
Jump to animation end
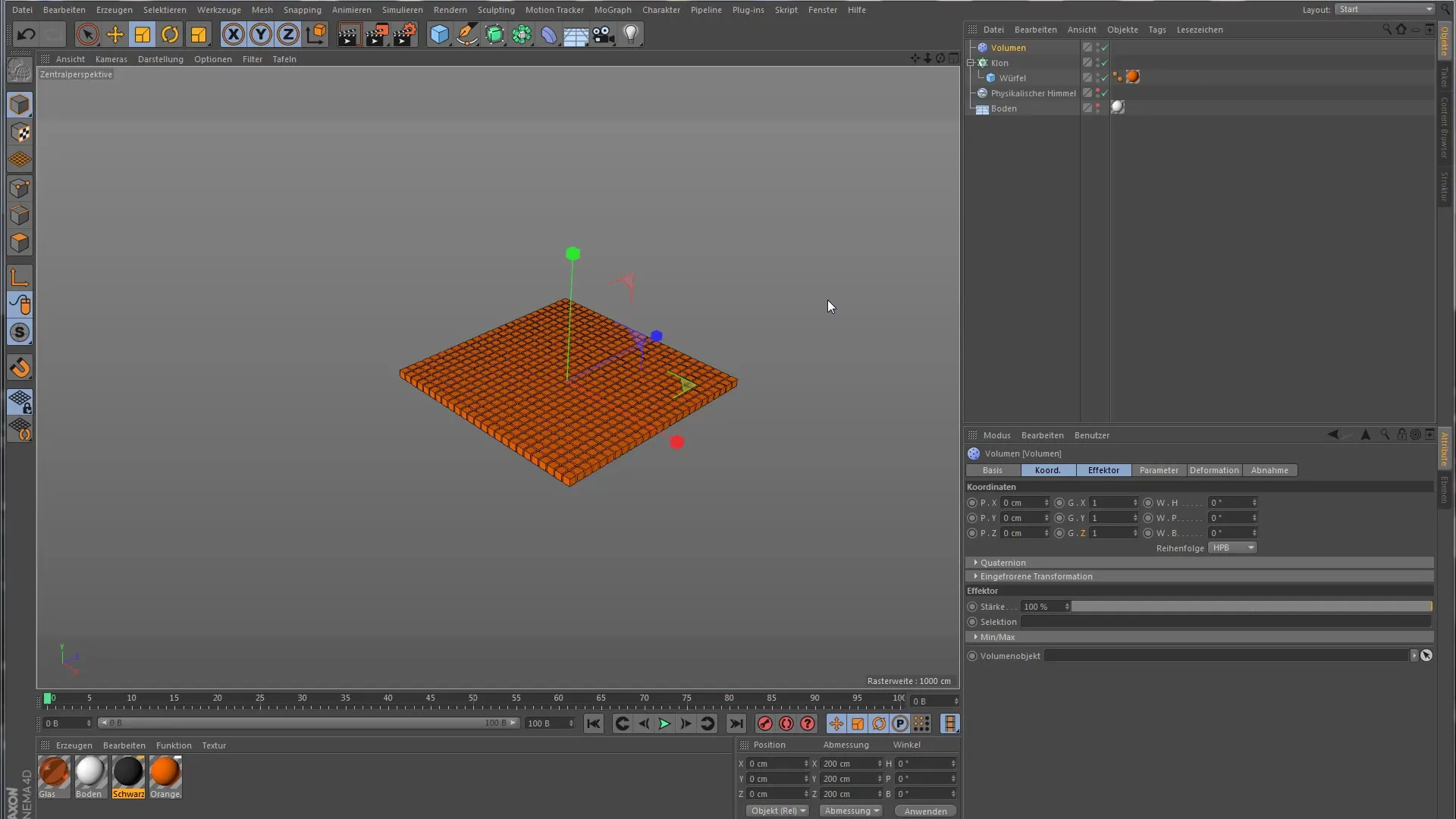click(x=736, y=723)
